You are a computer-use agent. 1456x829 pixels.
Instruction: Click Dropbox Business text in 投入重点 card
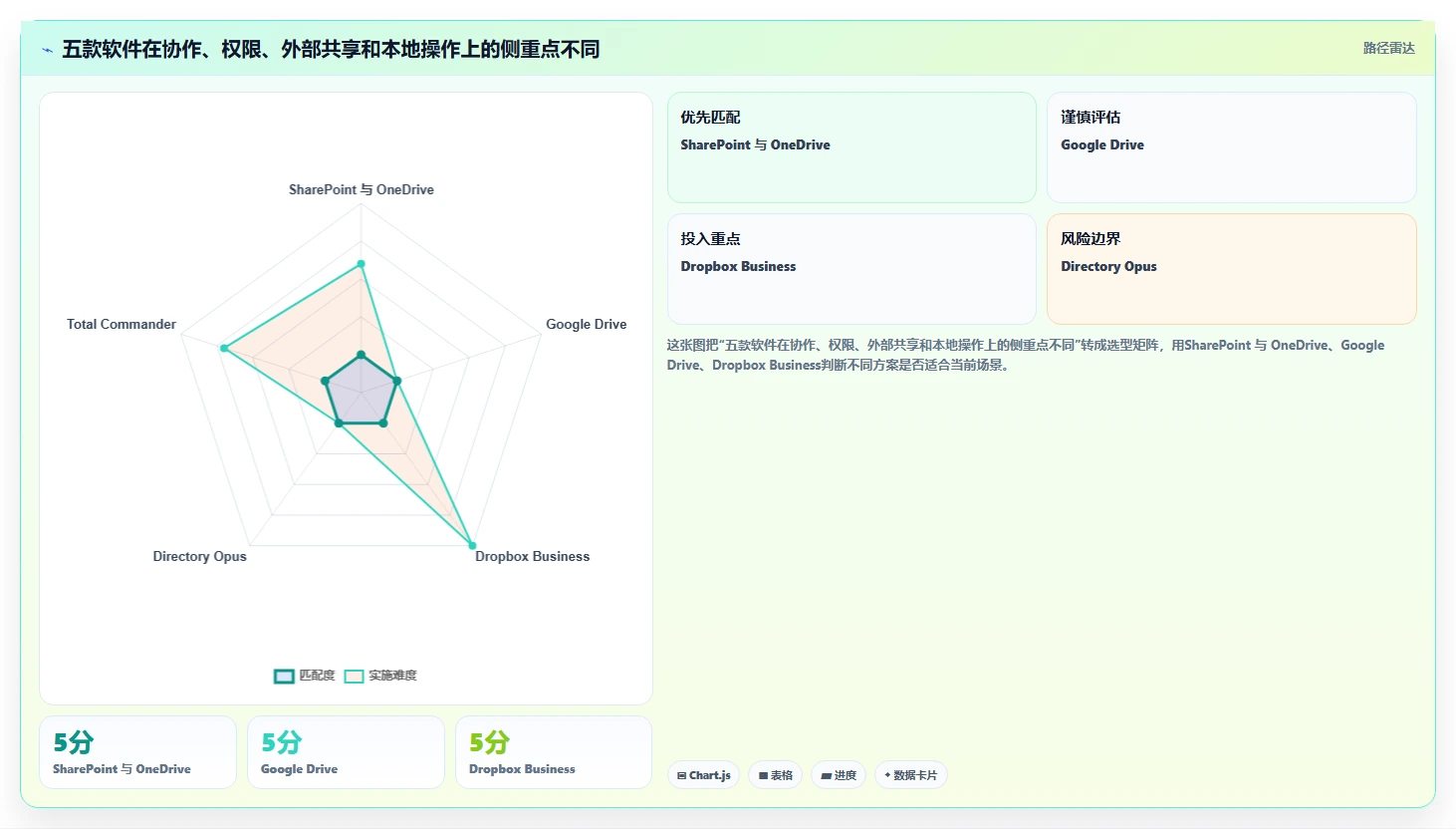point(738,266)
